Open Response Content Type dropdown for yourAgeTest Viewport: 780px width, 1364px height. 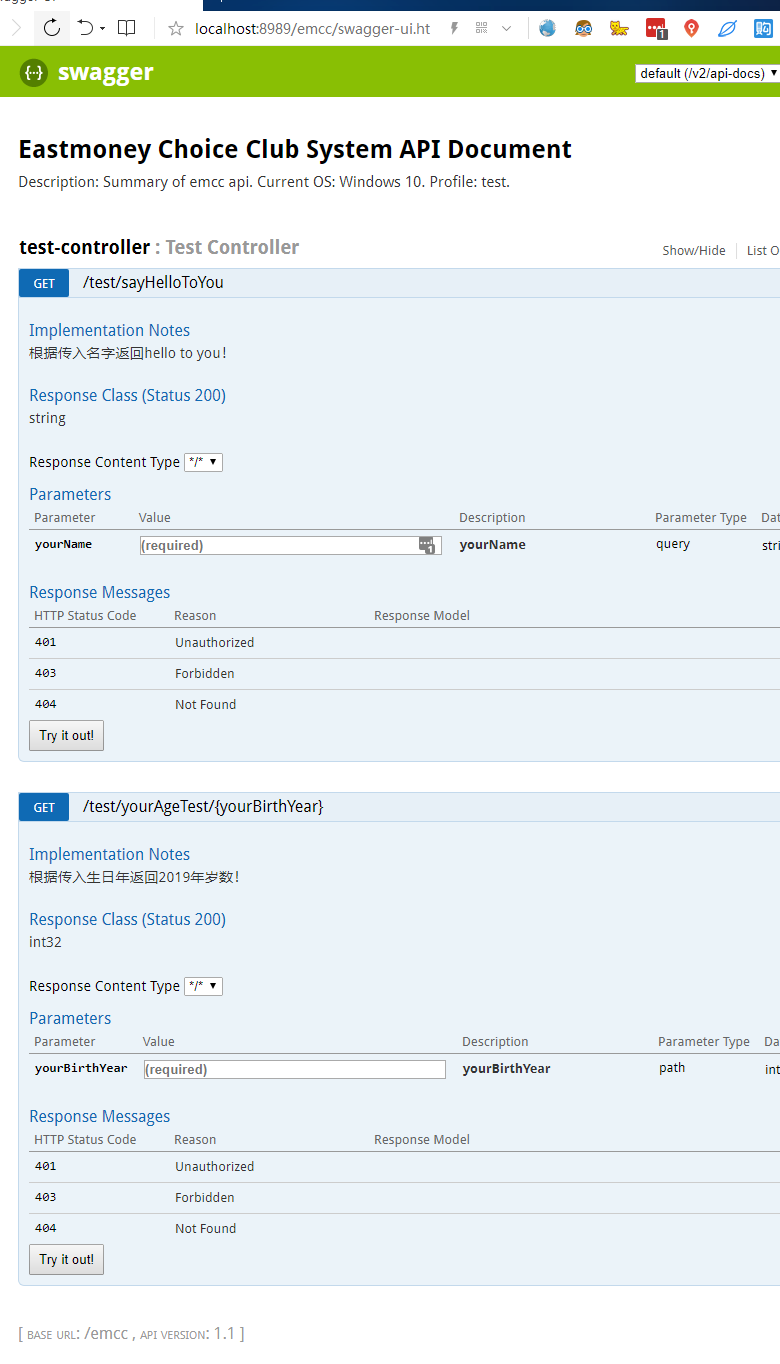pyautogui.click(x=203, y=986)
